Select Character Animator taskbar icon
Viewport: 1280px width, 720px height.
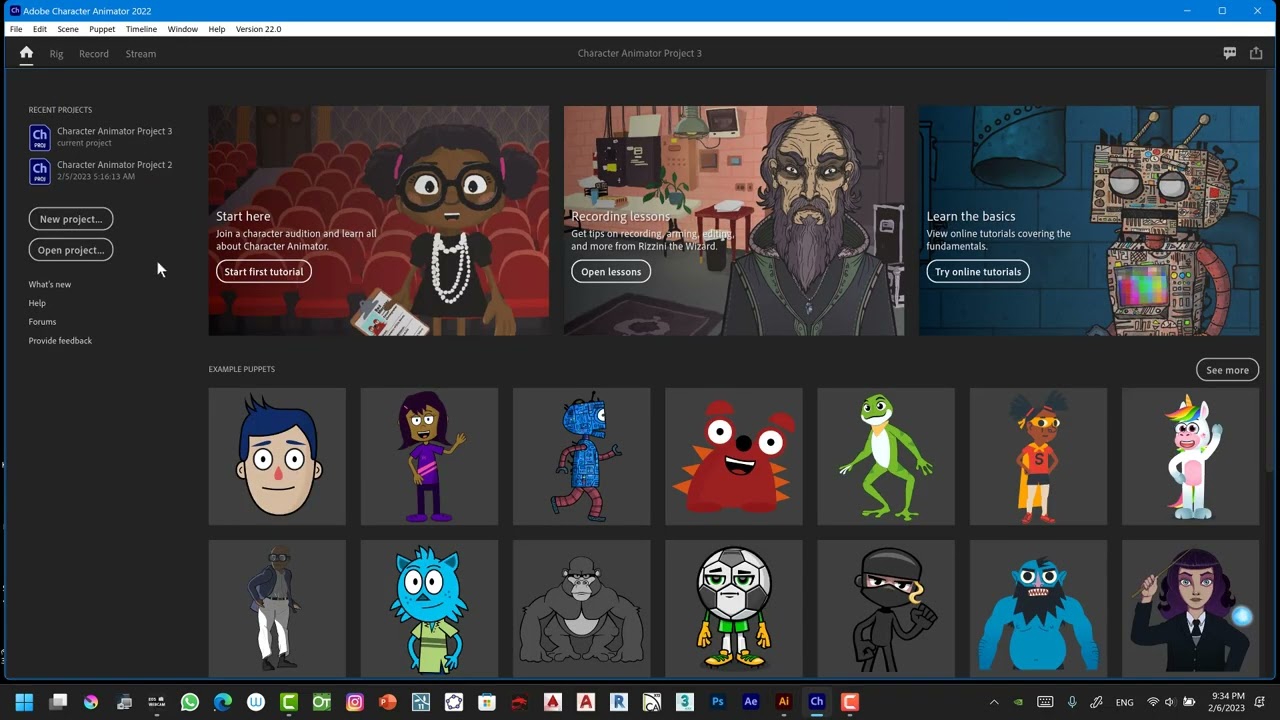pyautogui.click(x=817, y=702)
